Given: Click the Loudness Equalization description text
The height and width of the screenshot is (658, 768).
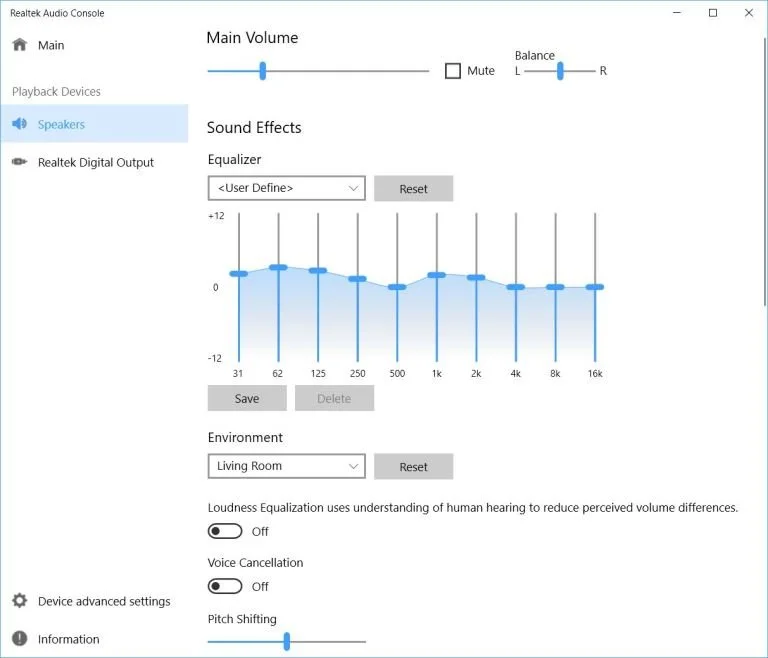Looking at the screenshot, I should [x=473, y=508].
